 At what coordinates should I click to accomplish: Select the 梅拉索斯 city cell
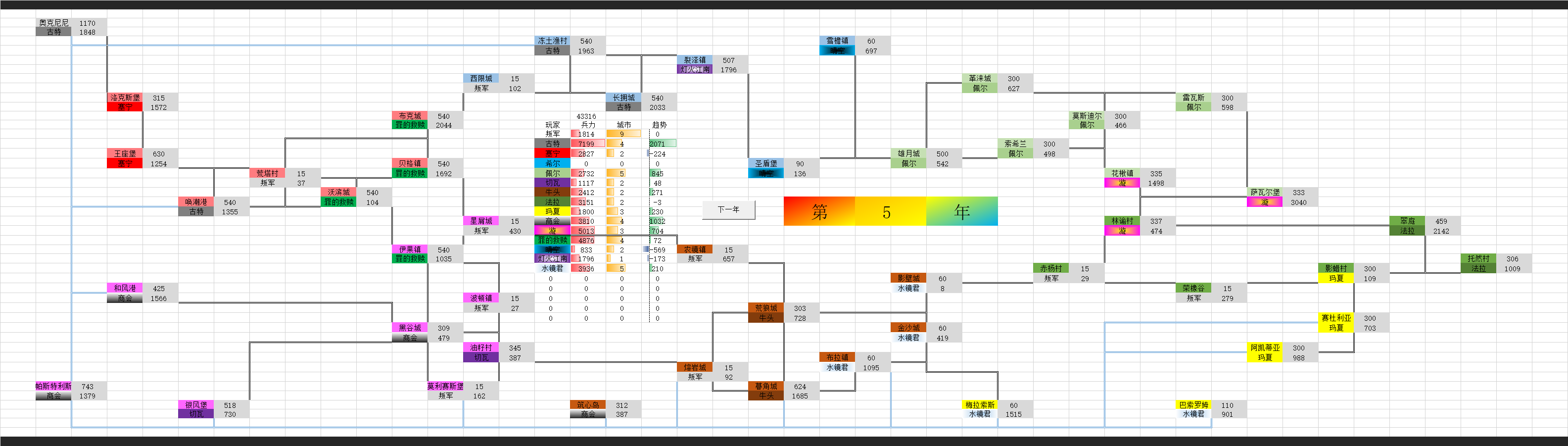tap(979, 404)
